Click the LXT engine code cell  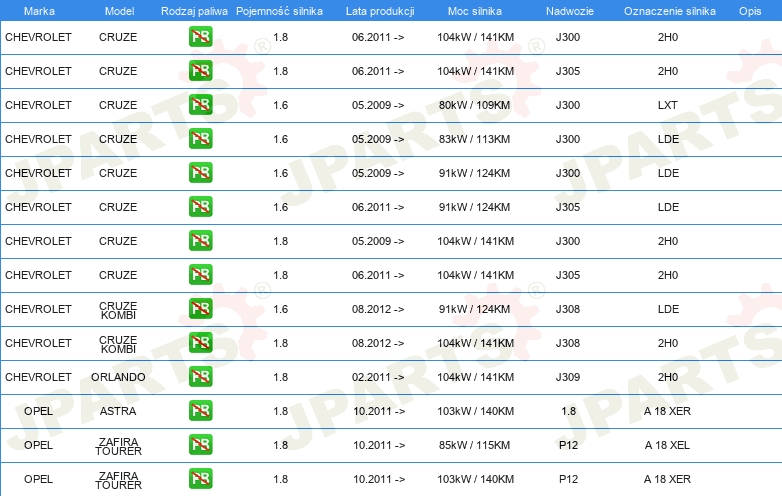tap(667, 105)
